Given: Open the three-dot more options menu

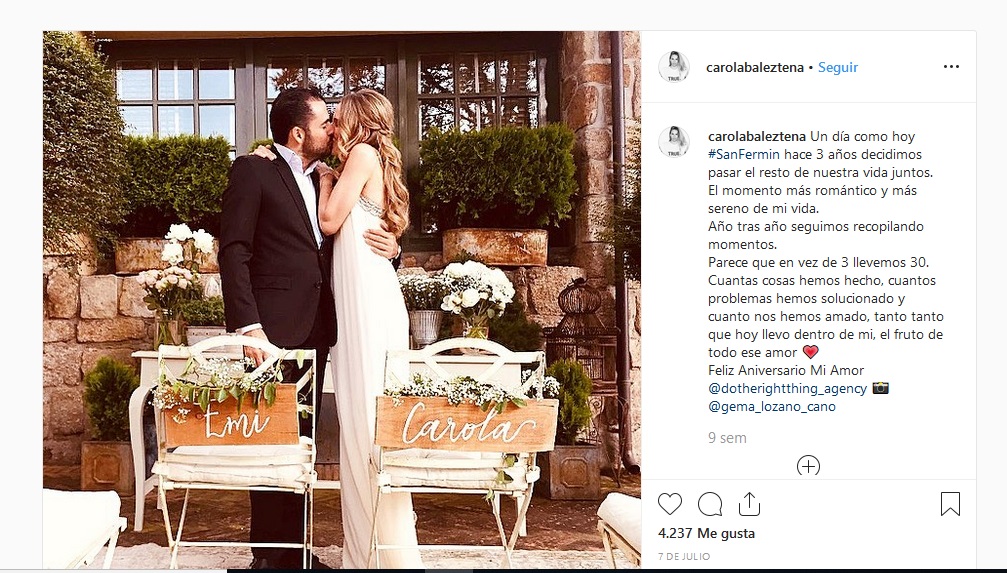Looking at the screenshot, I should click(x=951, y=67).
